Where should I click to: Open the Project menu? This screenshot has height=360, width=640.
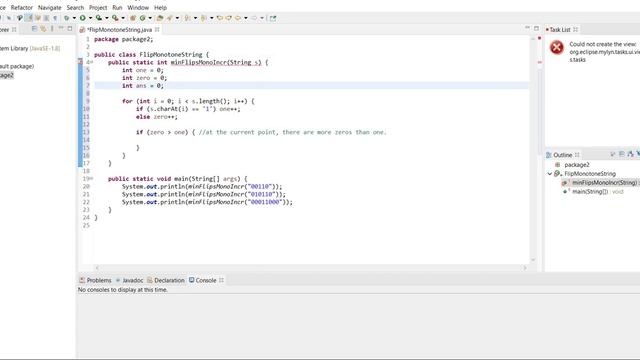click(98, 7)
